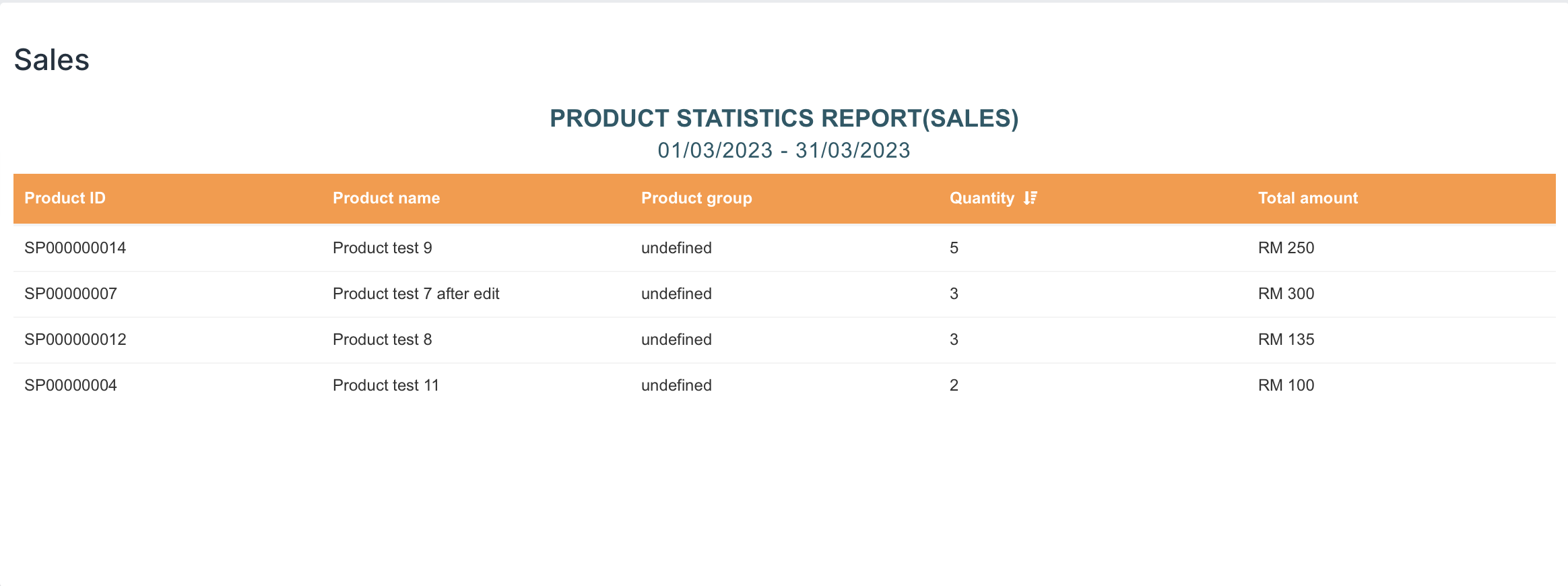Click the Product ID column header
This screenshot has width=1568, height=586.
(65, 198)
